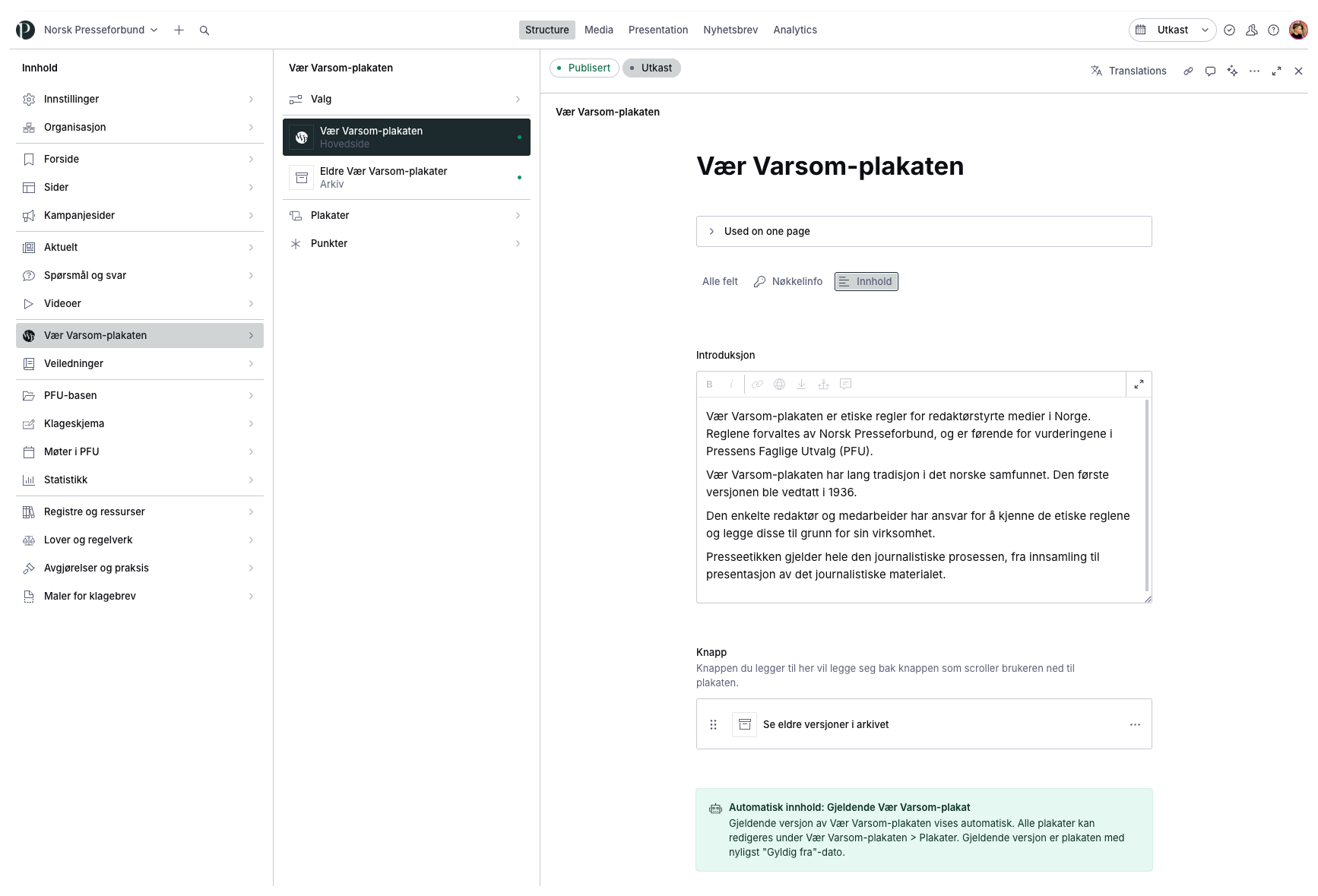Show the Nøkkelinfo field group
This screenshot has width=1318, height=896.
[x=788, y=282]
